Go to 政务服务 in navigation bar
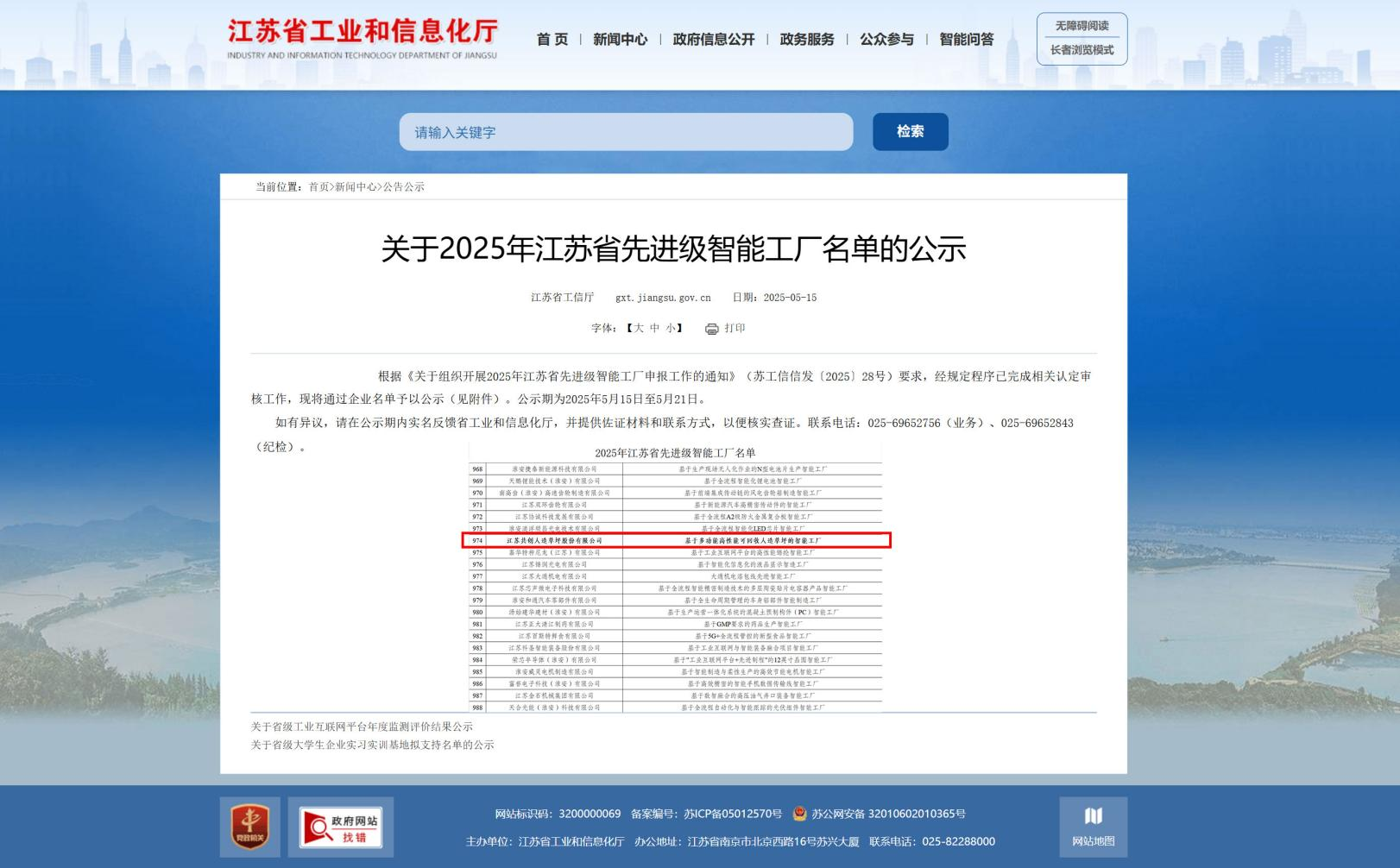The width and height of the screenshot is (1400, 868). coord(807,40)
